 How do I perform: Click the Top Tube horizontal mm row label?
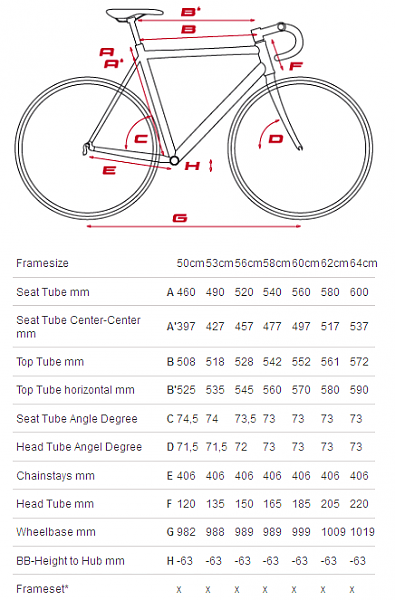coord(75,390)
